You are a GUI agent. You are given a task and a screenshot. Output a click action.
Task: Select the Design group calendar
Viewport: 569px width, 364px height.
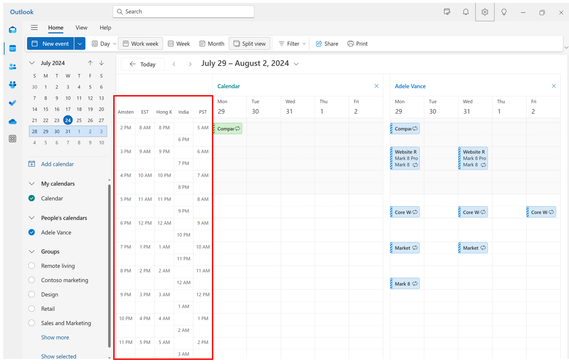pos(32,294)
